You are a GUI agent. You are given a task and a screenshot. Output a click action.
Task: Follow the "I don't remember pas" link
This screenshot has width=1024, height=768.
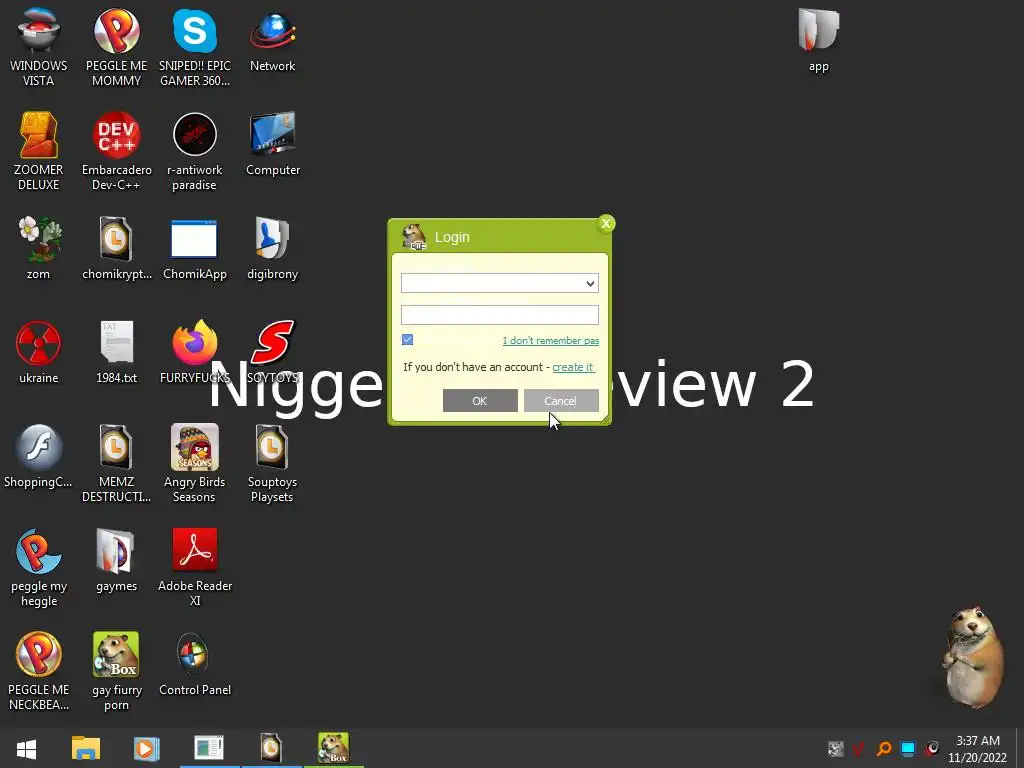(551, 340)
